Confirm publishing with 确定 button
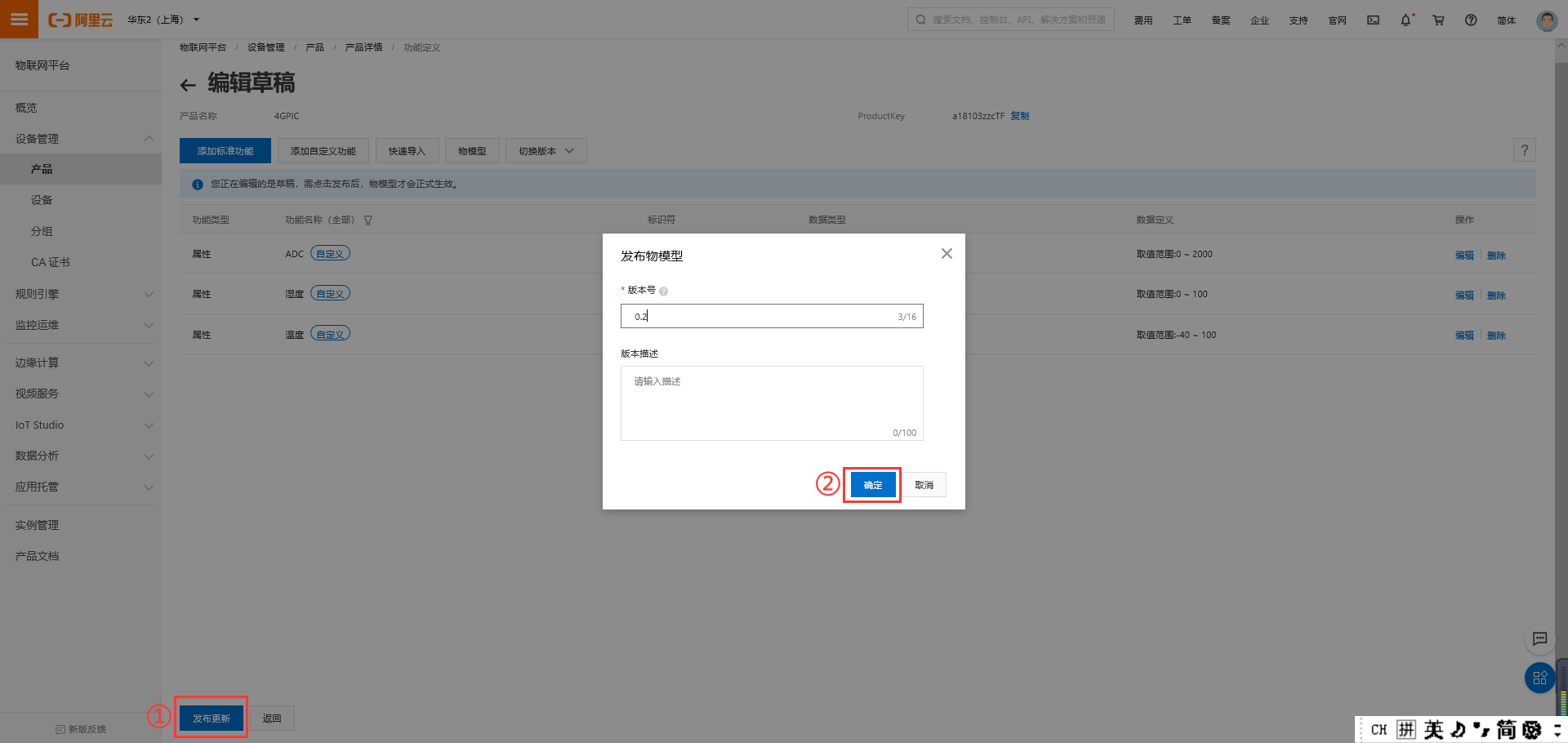Screen dimensions: 1568x743 pos(873,485)
